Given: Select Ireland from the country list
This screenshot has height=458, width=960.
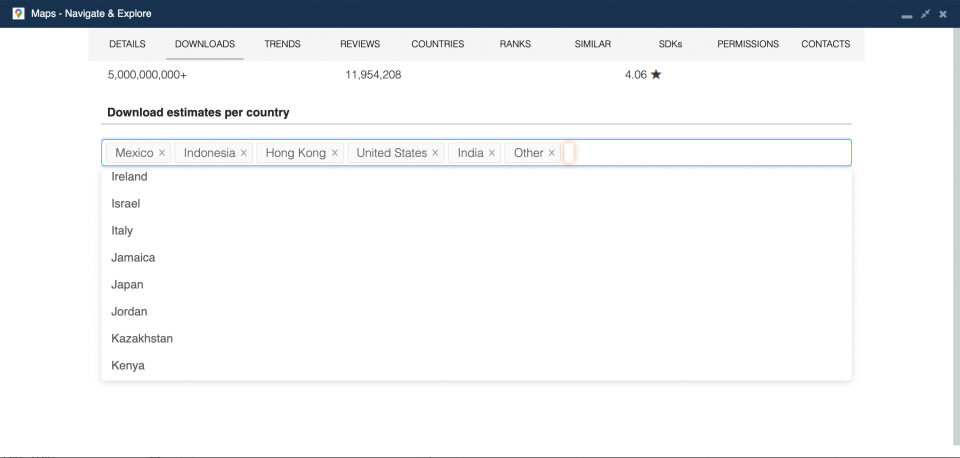Looking at the screenshot, I should coord(476,177).
